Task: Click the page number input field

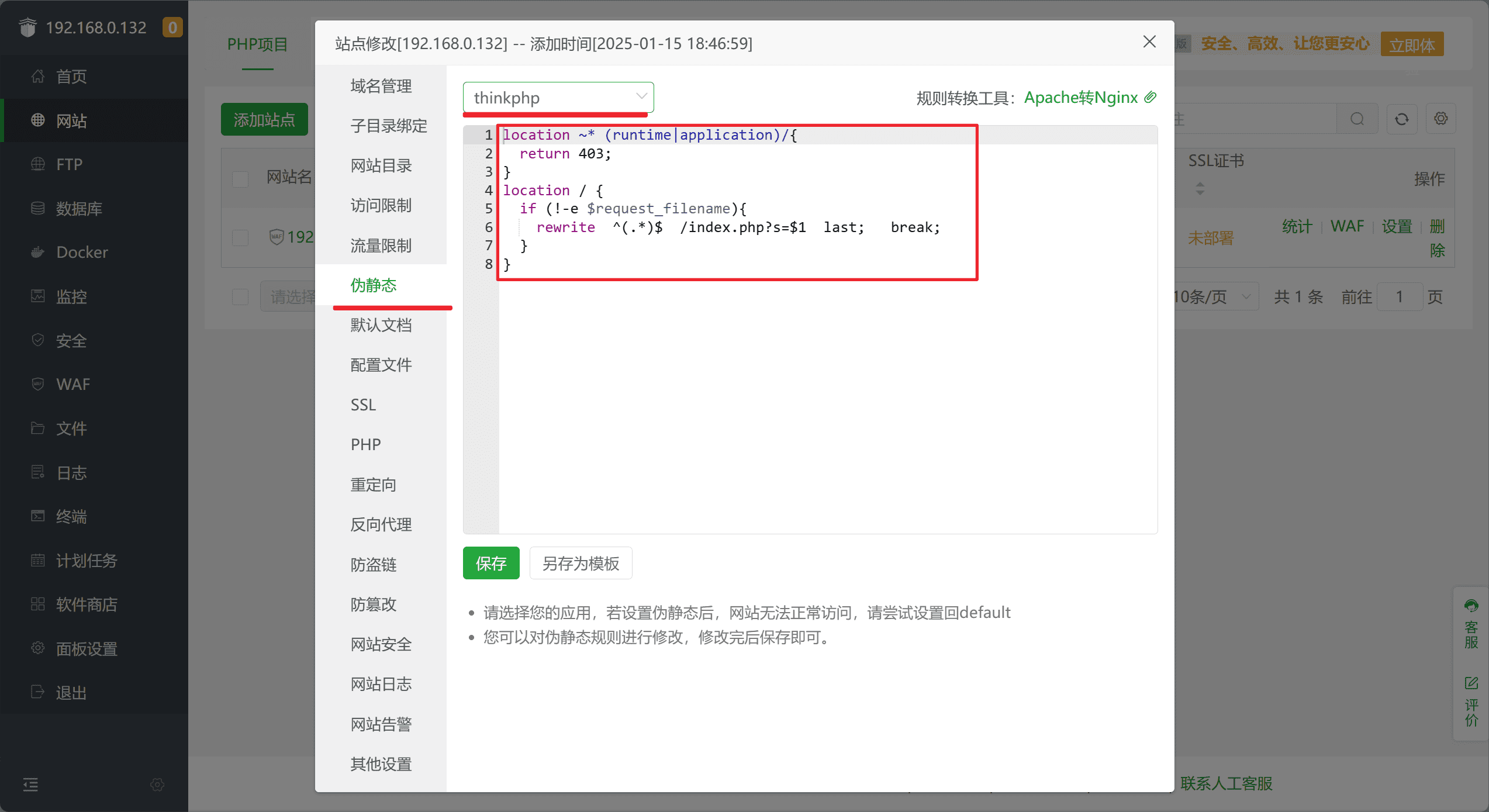Action: click(1399, 297)
